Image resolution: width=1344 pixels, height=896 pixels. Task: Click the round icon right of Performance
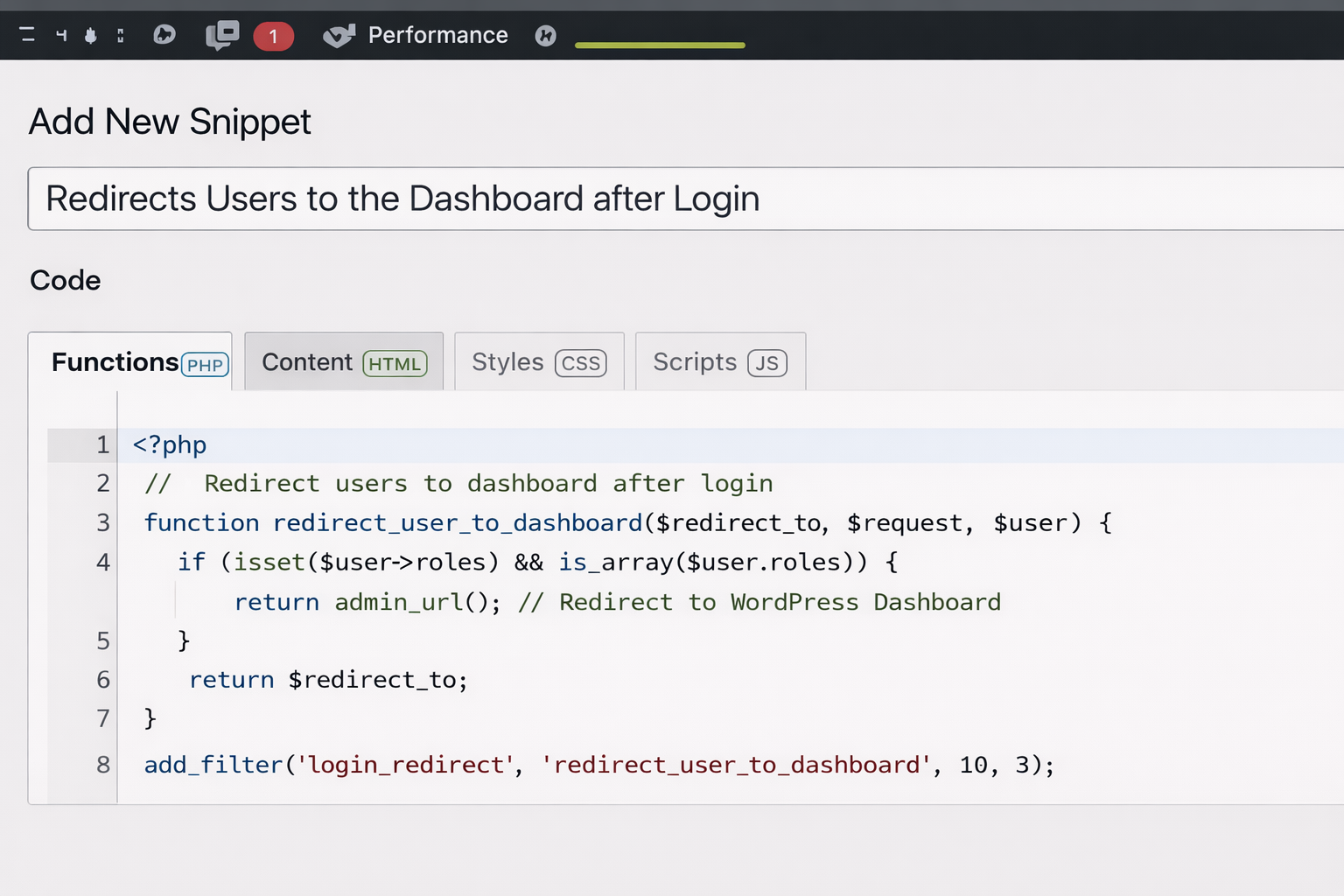coord(545,35)
